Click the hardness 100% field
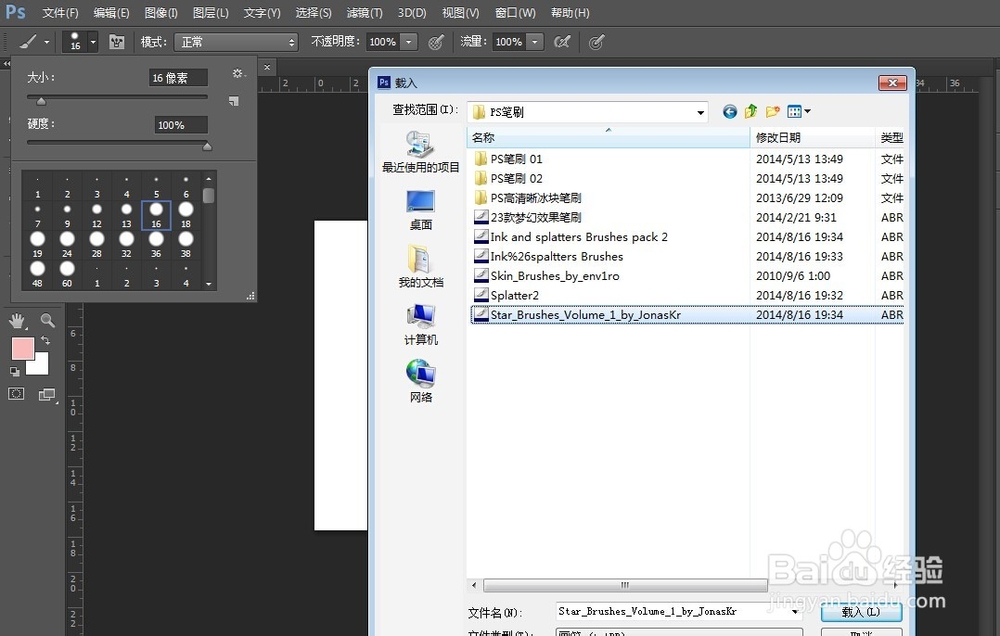Screen dimensions: 1000x636 click(x=181, y=125)
